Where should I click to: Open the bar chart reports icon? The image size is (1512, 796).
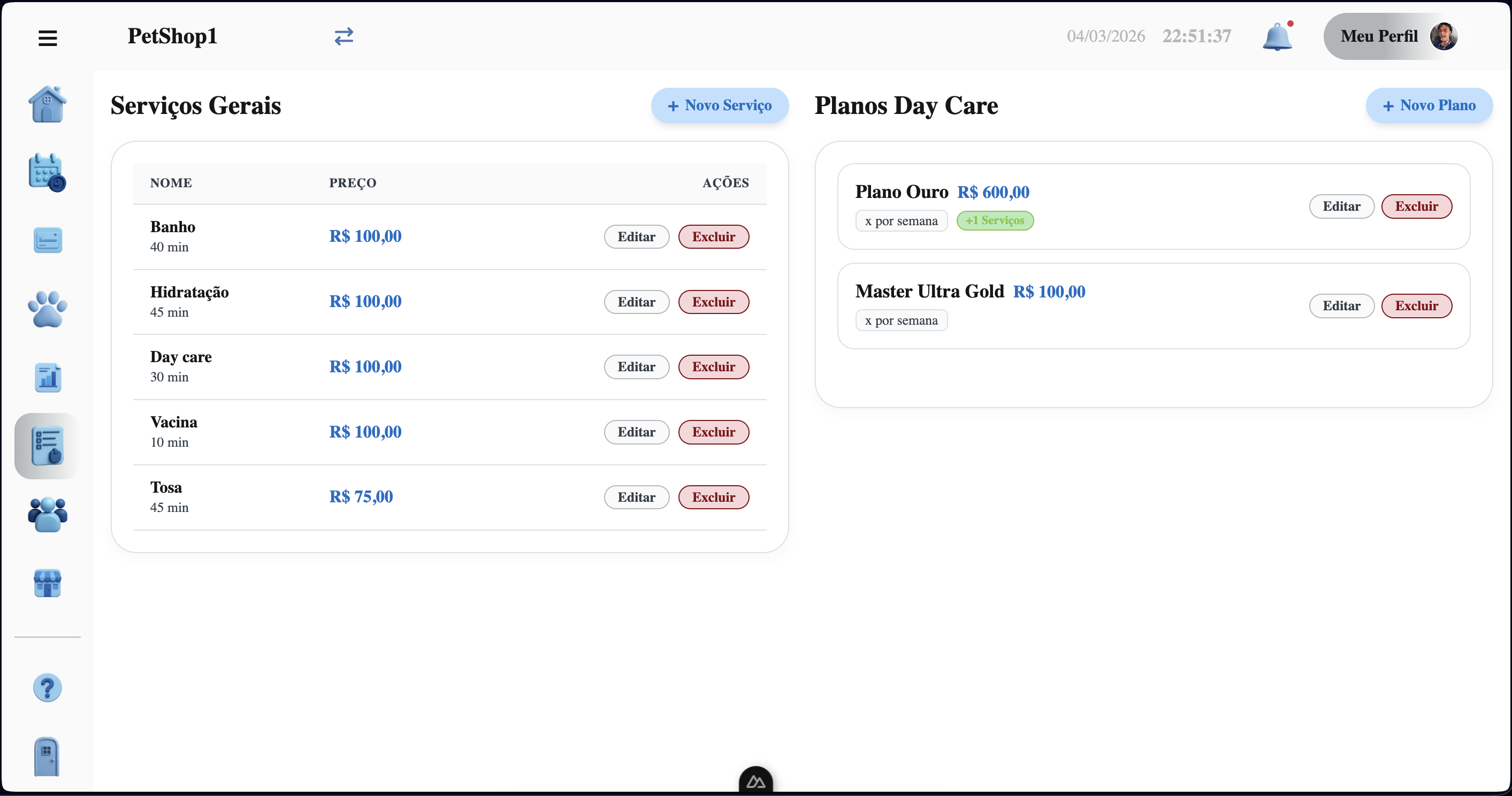(48, 378)
